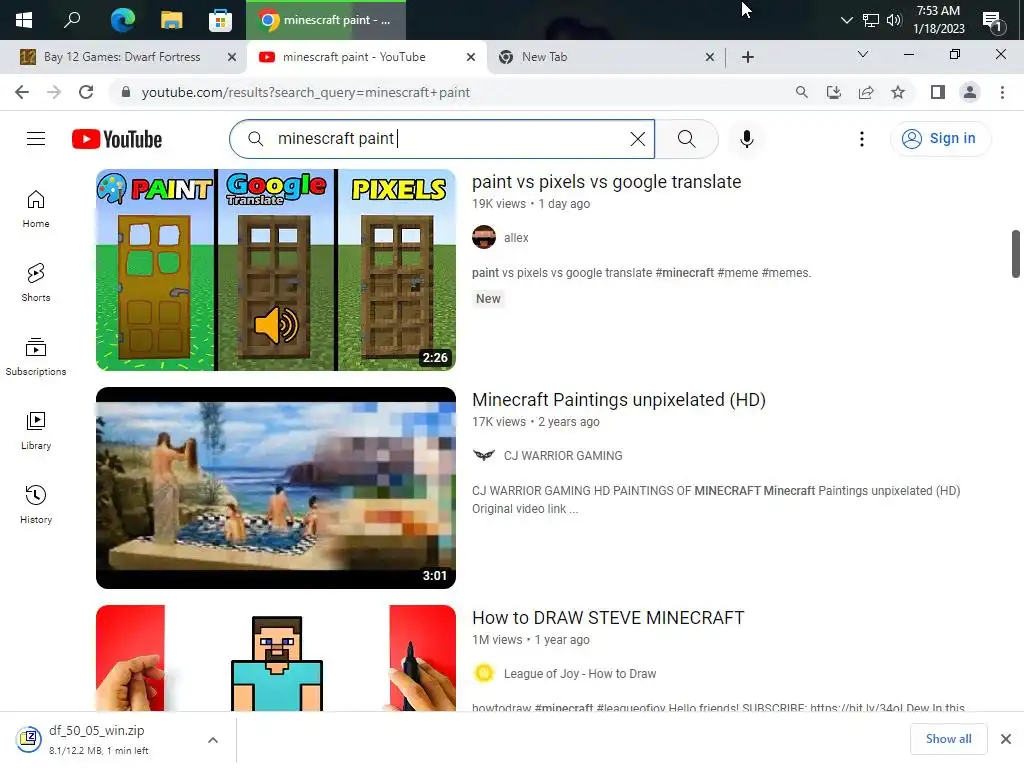Open 'How to DRAW STEVE MINECRAFT' video title
The width and height of the screenshot is (1024, 768).
point(608,618)
